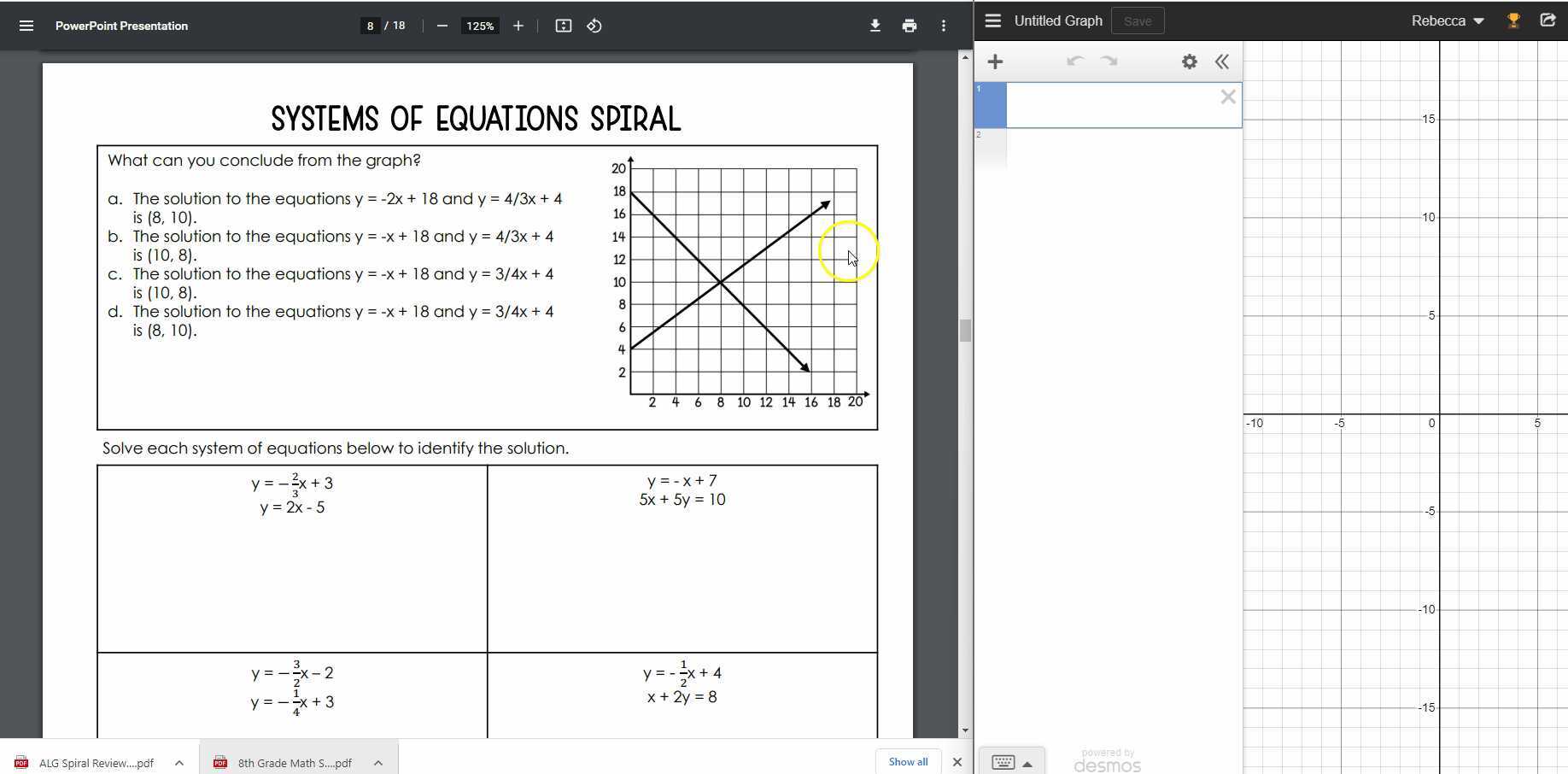Open the Desmos graph settings wrench
Screen dimensions: 1568x774
pyautogui.click(x=1188, y=62)
